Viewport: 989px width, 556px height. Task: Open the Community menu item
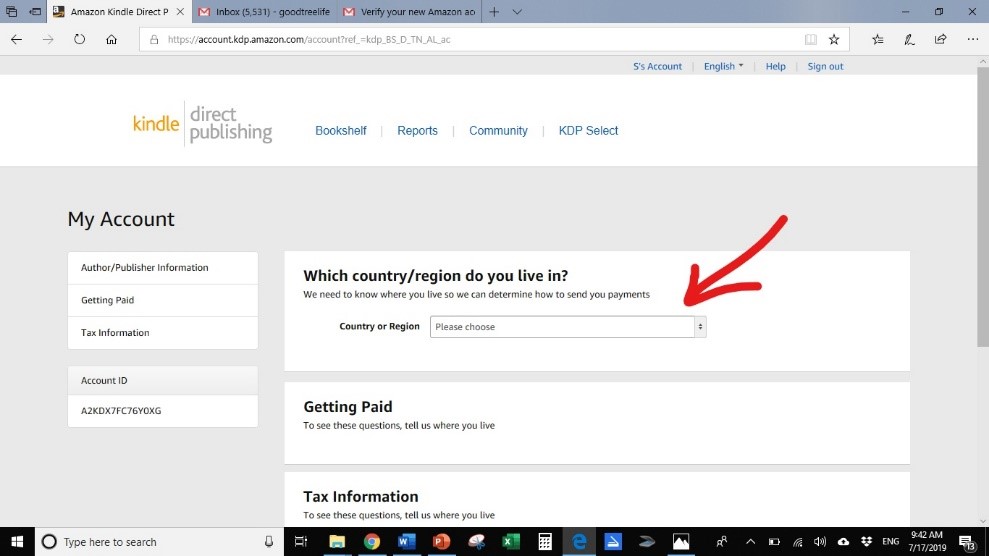click(x=498, y=130)
